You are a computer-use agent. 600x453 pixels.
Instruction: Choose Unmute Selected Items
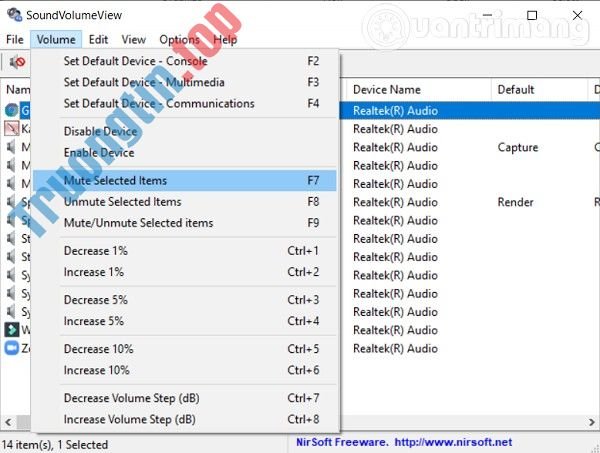(185, 202)
